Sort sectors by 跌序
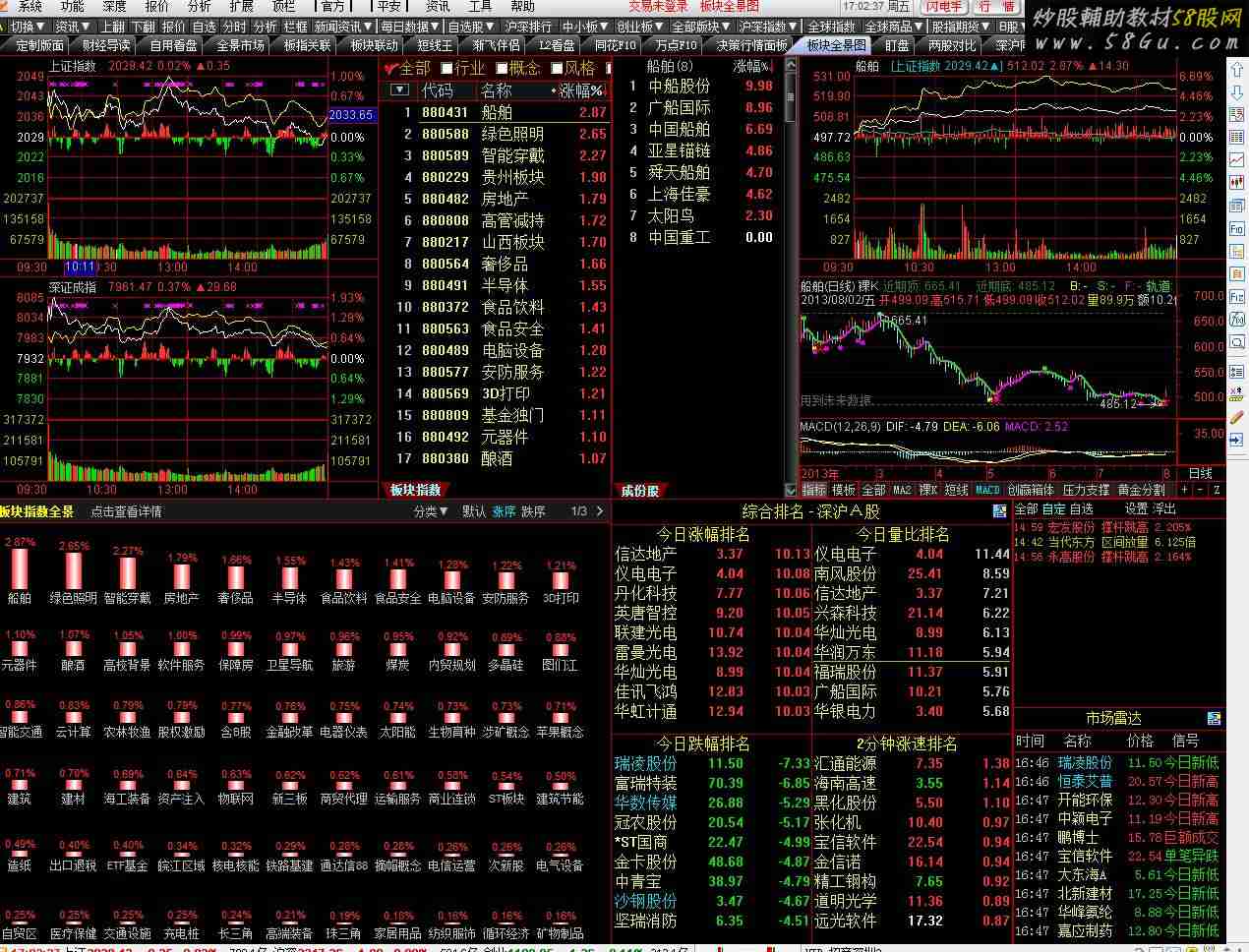Image resolution: width=1249 pixels, height=952 pixels. tap(533, 511)
